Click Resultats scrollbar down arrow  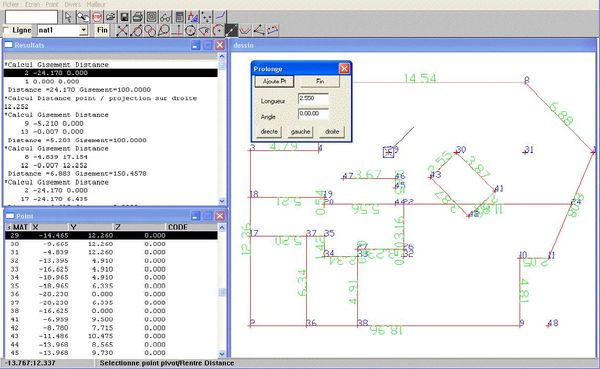tap(222, 201)
